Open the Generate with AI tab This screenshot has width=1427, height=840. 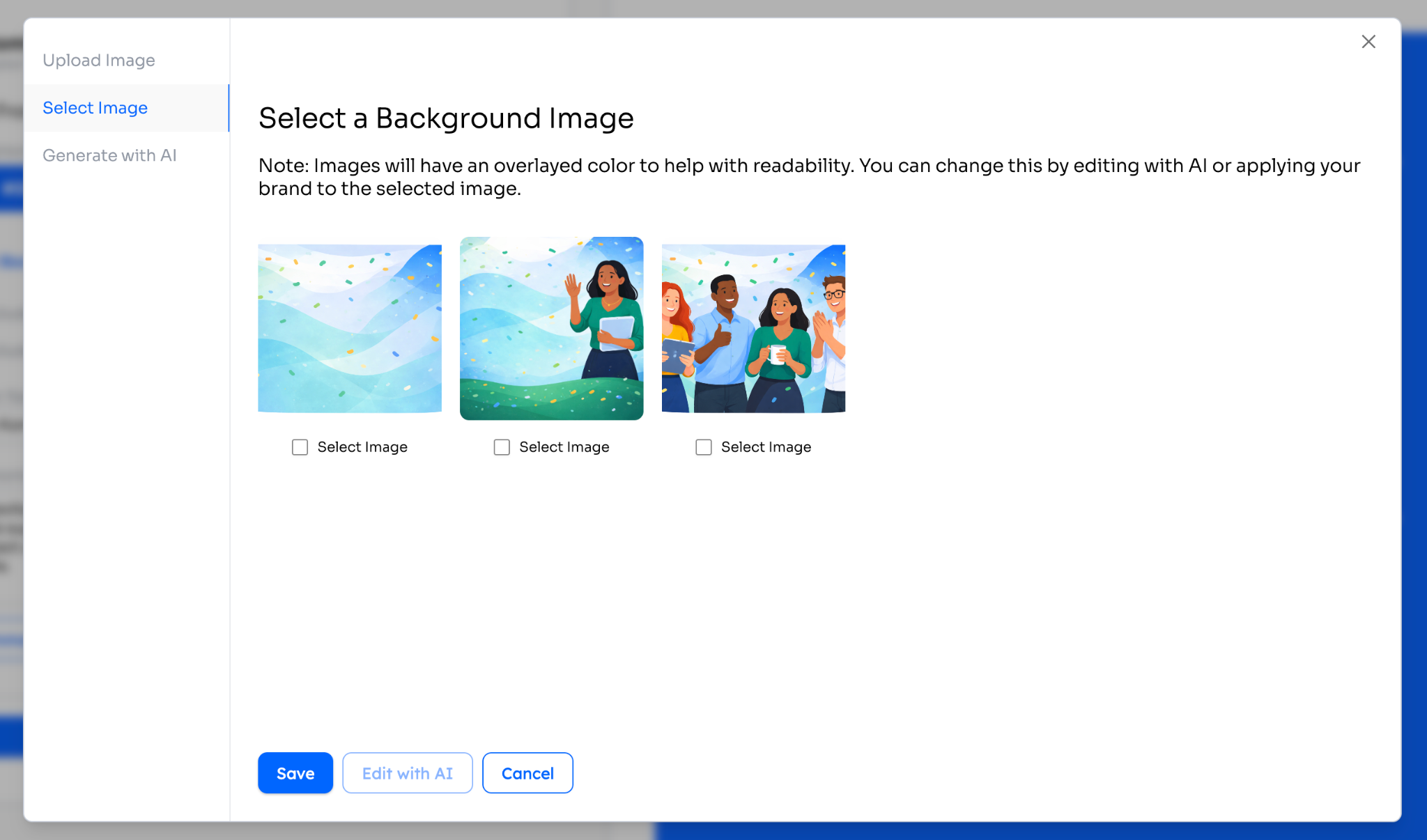coord(126,155)
